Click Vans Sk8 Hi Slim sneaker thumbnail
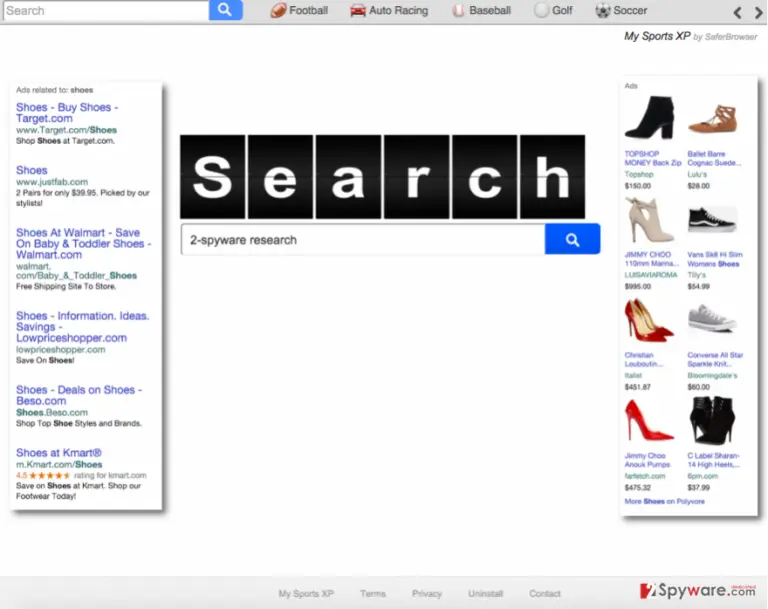768x609 pixels. 712,219
